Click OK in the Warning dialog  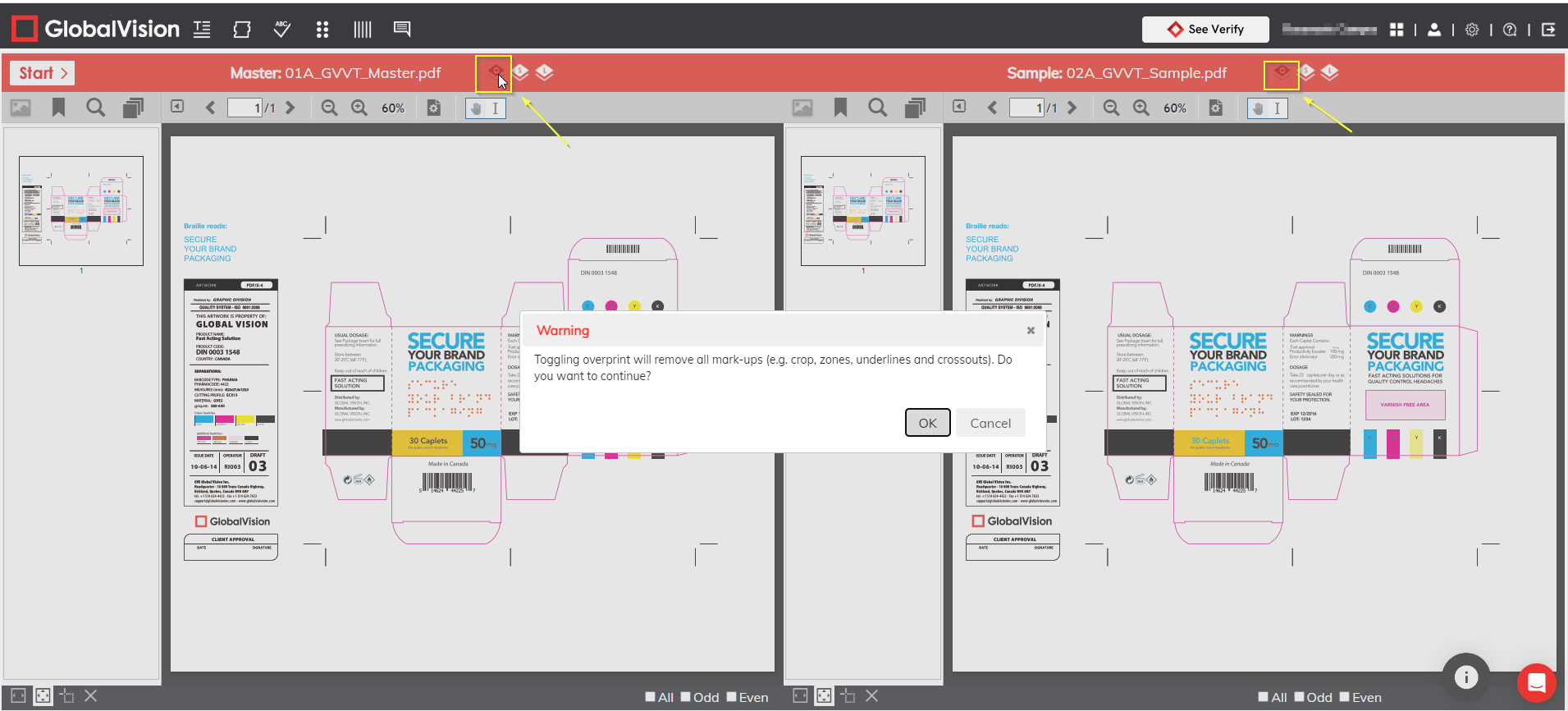point(927,423)
